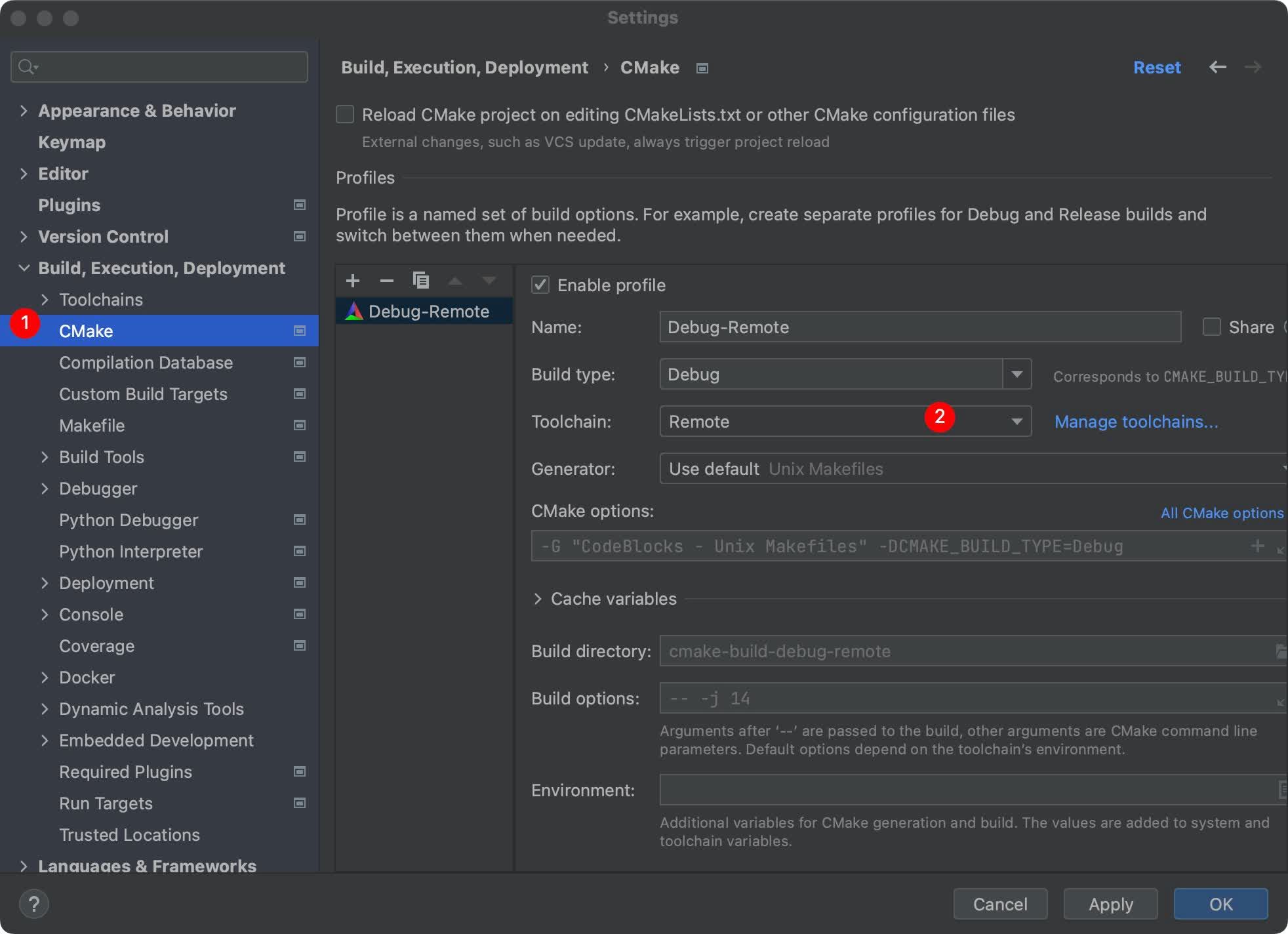Enable reload CMake project on editing checkbox
This screenshot has width=1288, height=934.
pos(345,115)
